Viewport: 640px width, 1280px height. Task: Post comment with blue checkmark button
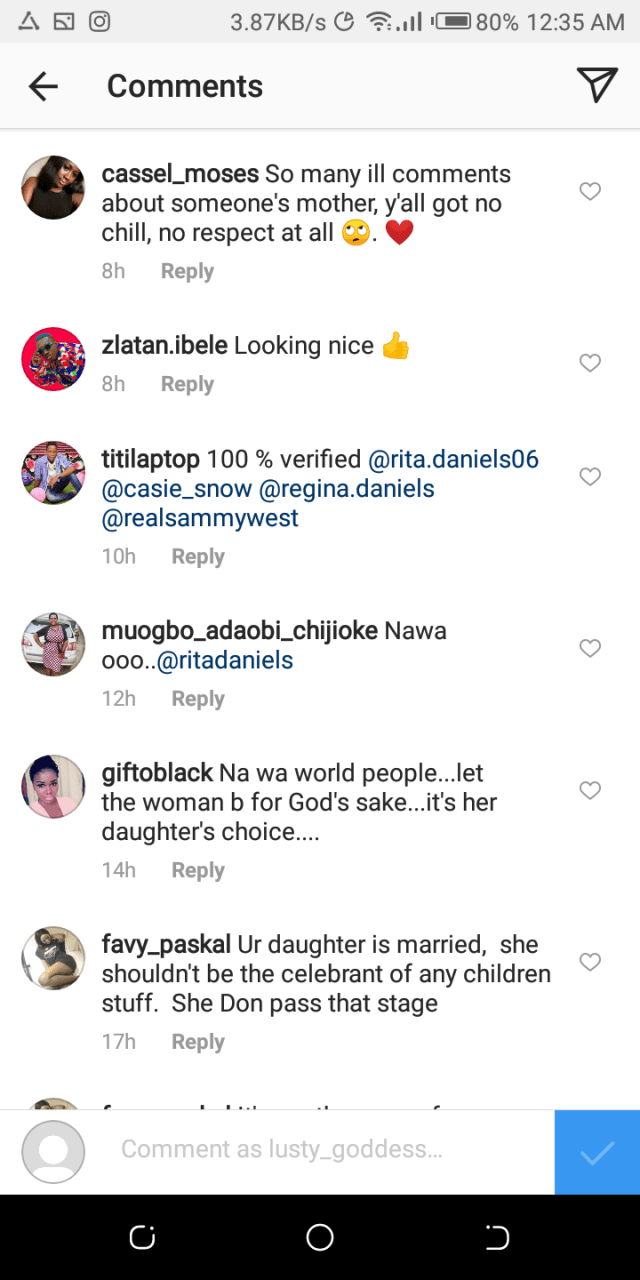(597, 1152)
